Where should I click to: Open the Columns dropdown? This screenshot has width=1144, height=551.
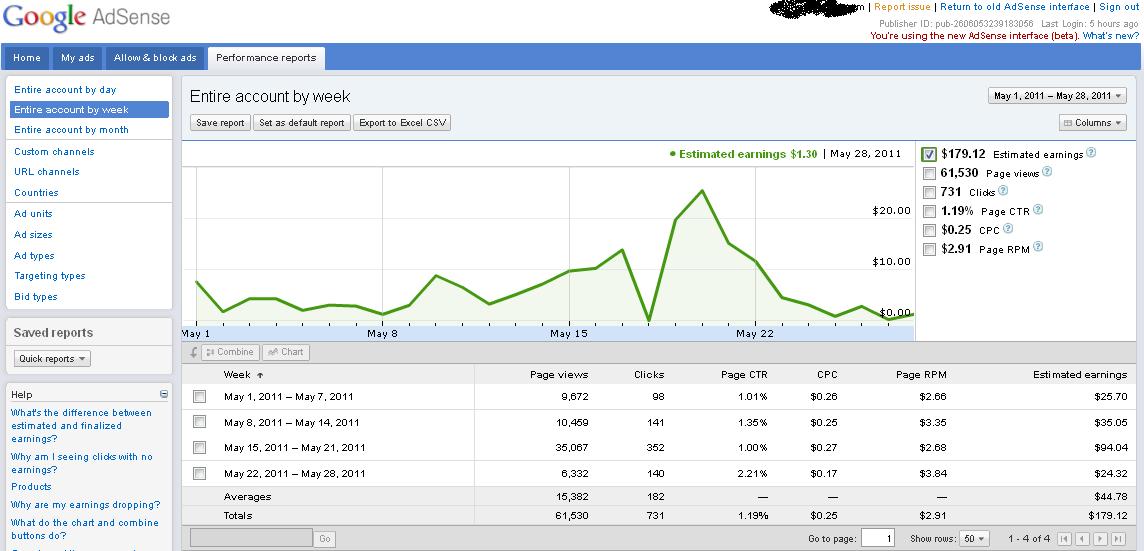(1092, 123)
